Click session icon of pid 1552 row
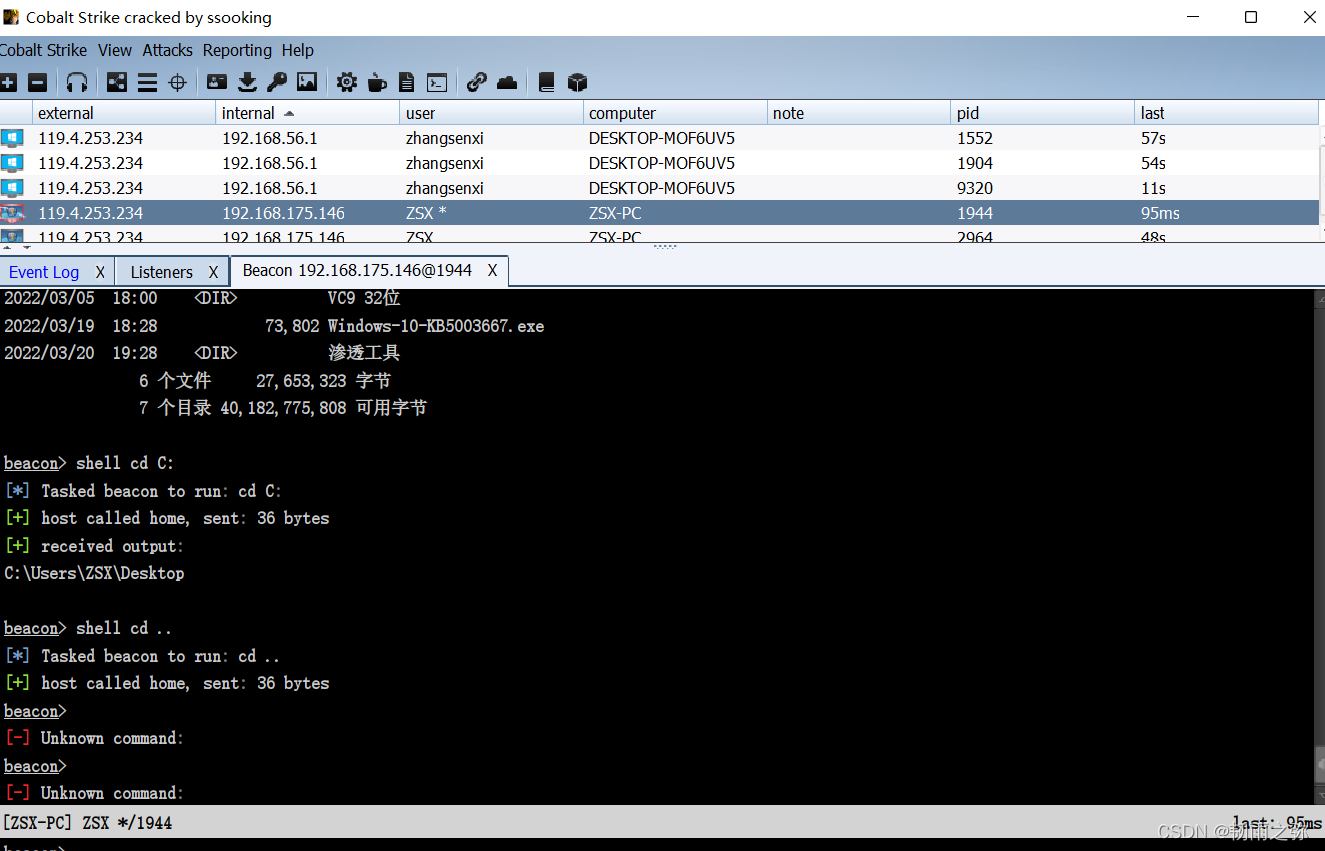The image size is (1325, 851). pyautogui.click(x=12, y=138)
